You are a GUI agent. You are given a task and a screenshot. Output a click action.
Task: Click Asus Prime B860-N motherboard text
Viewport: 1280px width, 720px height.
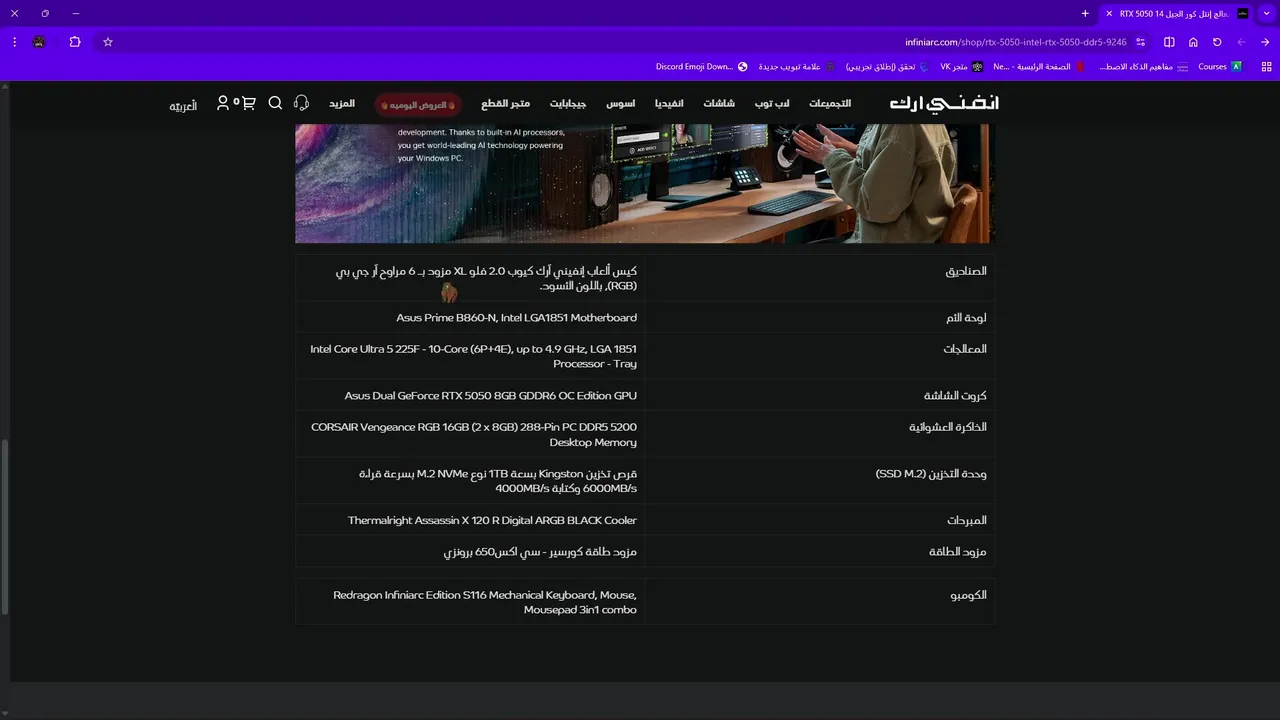[x=516, y=318]
